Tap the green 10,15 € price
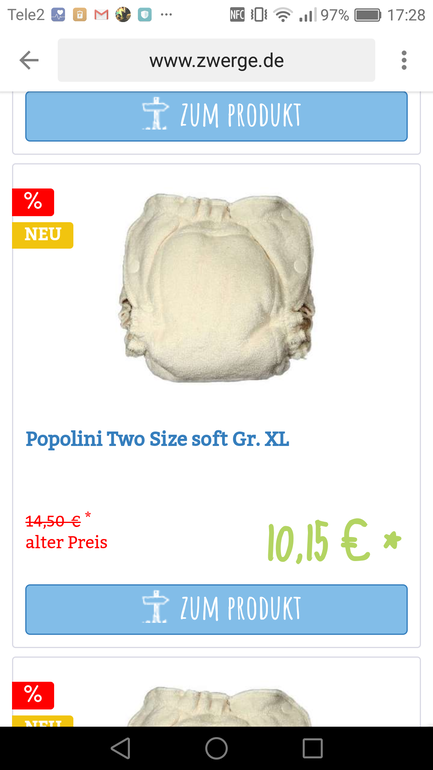Image resolution: width=433 pixels, height=770 pixels. 334,541
